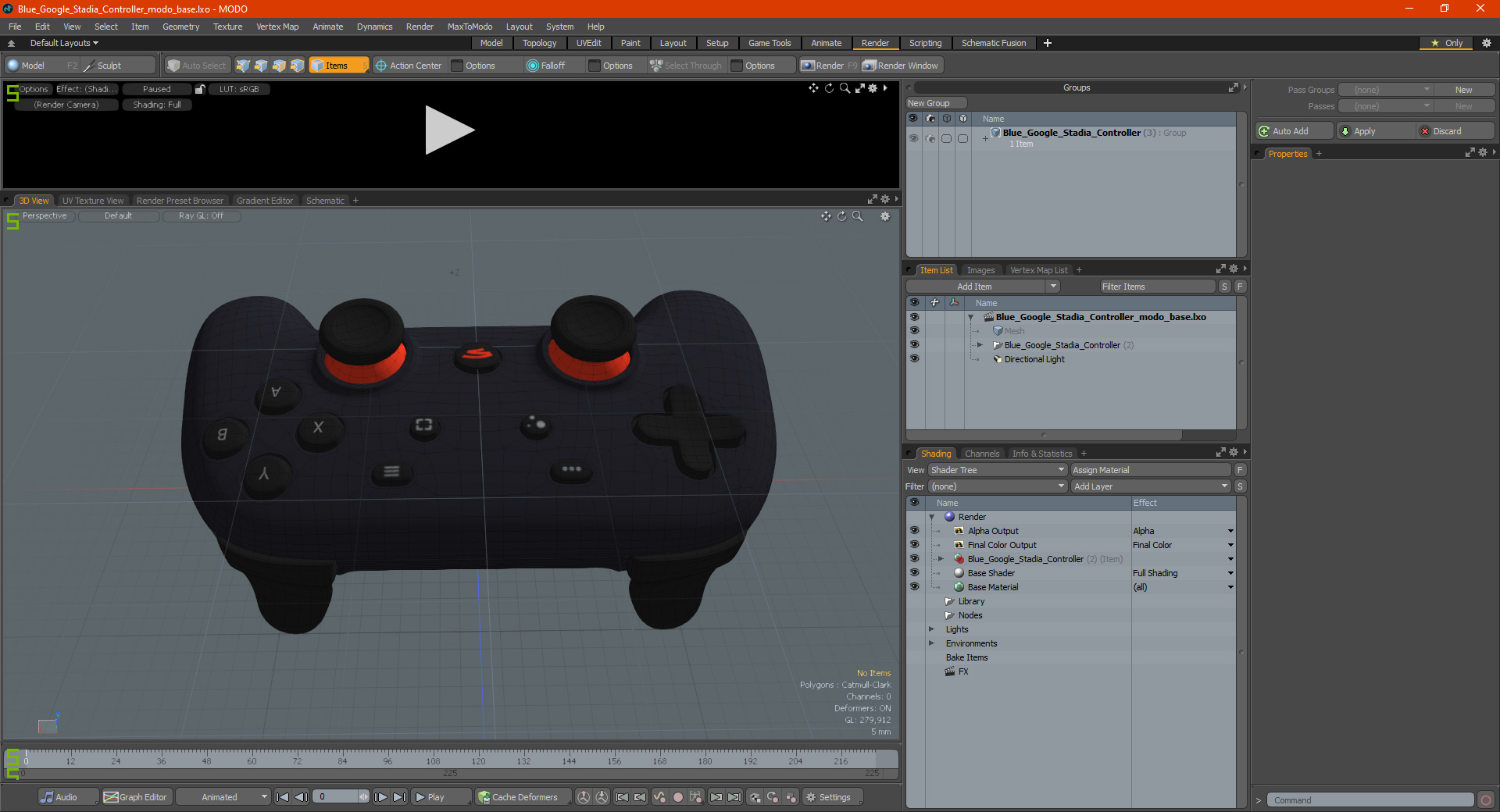Open the Add Layer dropdown
Viewport: 1500px width, 812px height.
(1151, 486)
